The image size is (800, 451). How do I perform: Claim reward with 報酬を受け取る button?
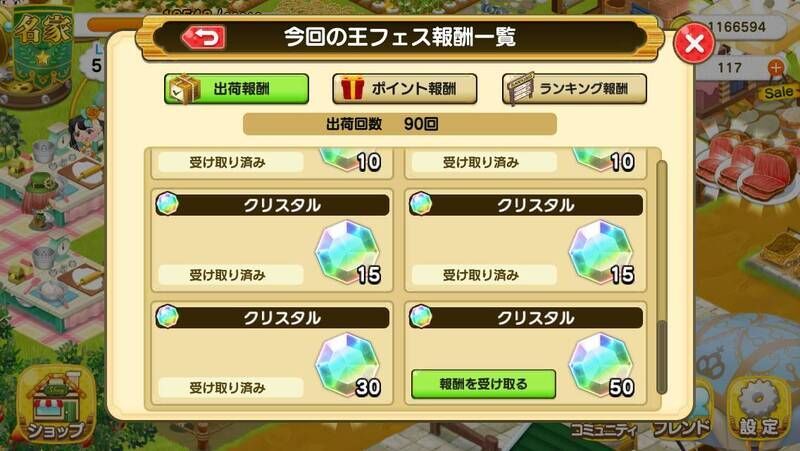483,384
